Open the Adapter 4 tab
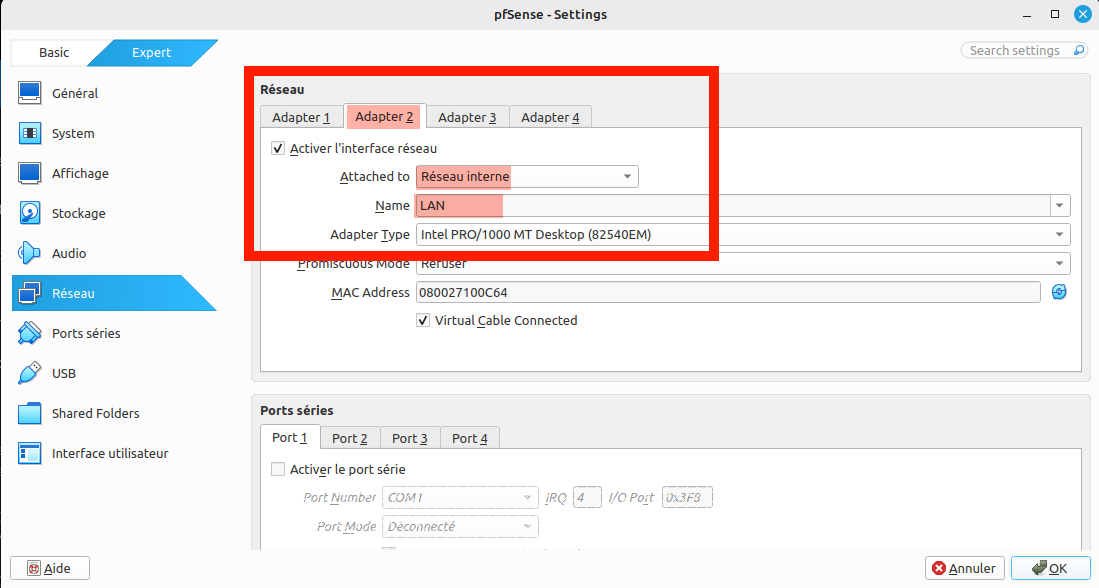Screen dimensions: 1099x588 click(550, 117)
